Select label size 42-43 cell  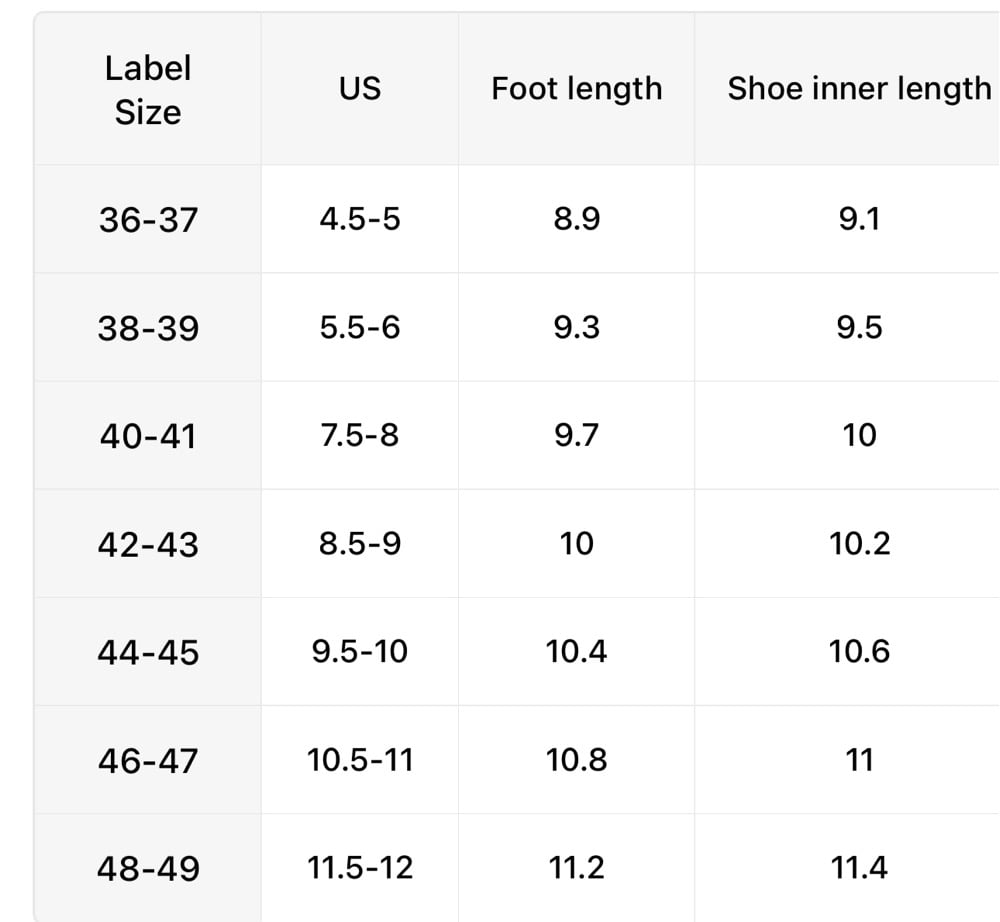pos(148,545)
